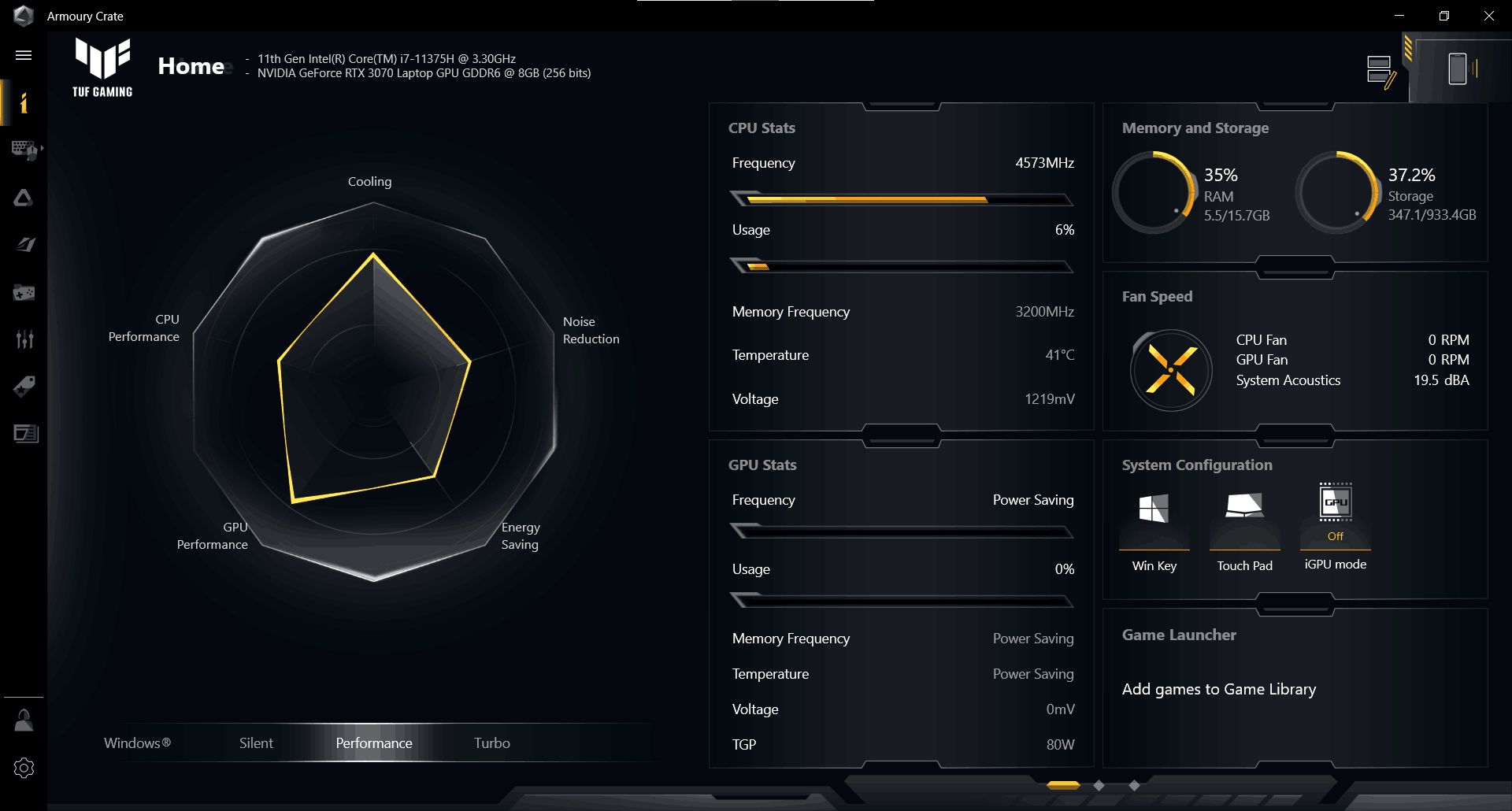The height and width of the screenshot is (811, 1512).
Task: Open the mobile device connection icon
Action: click(x=1458, y=69)
